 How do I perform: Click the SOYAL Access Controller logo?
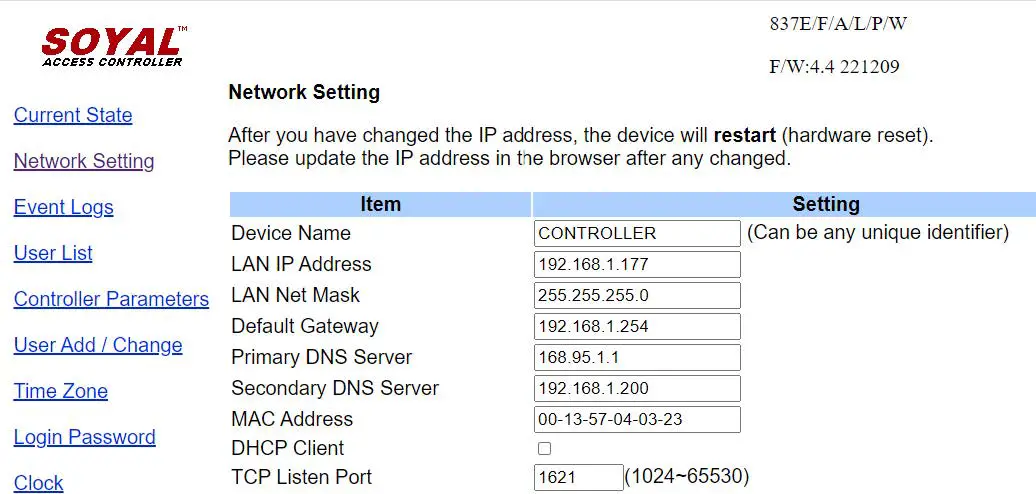coord(113,46)
